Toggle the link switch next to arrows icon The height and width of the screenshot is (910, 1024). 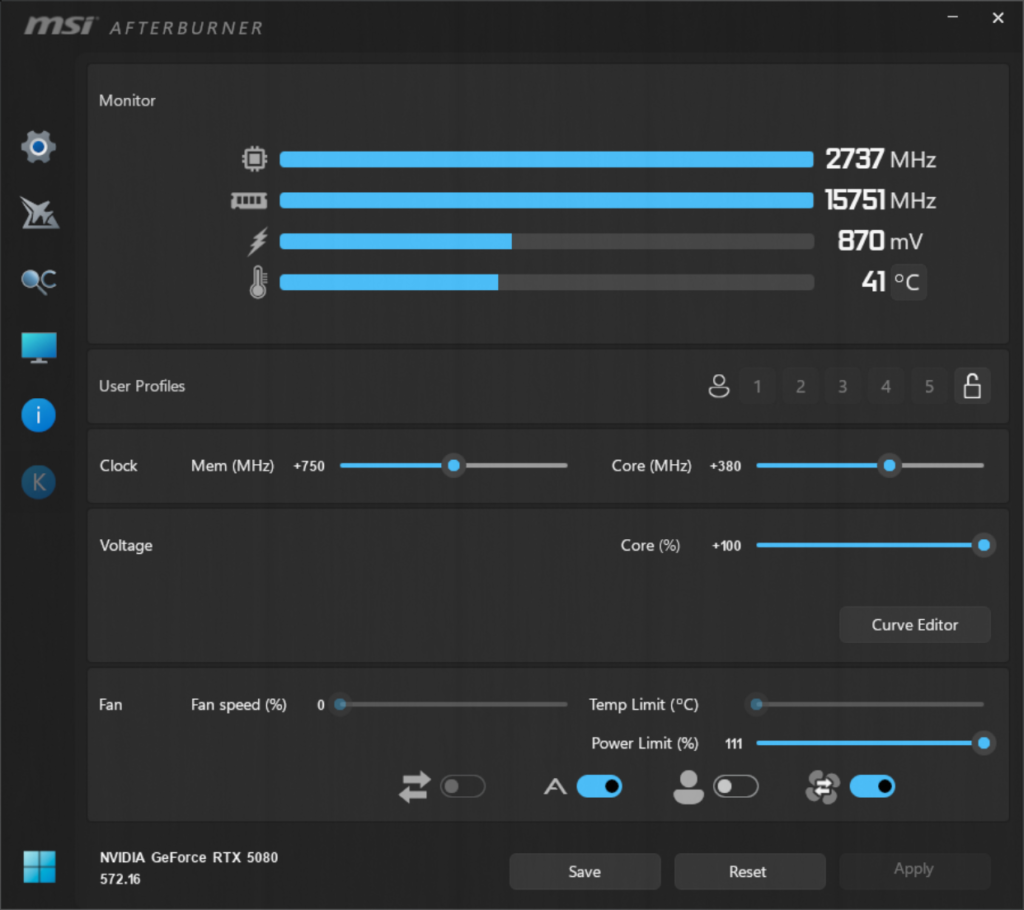463,787
